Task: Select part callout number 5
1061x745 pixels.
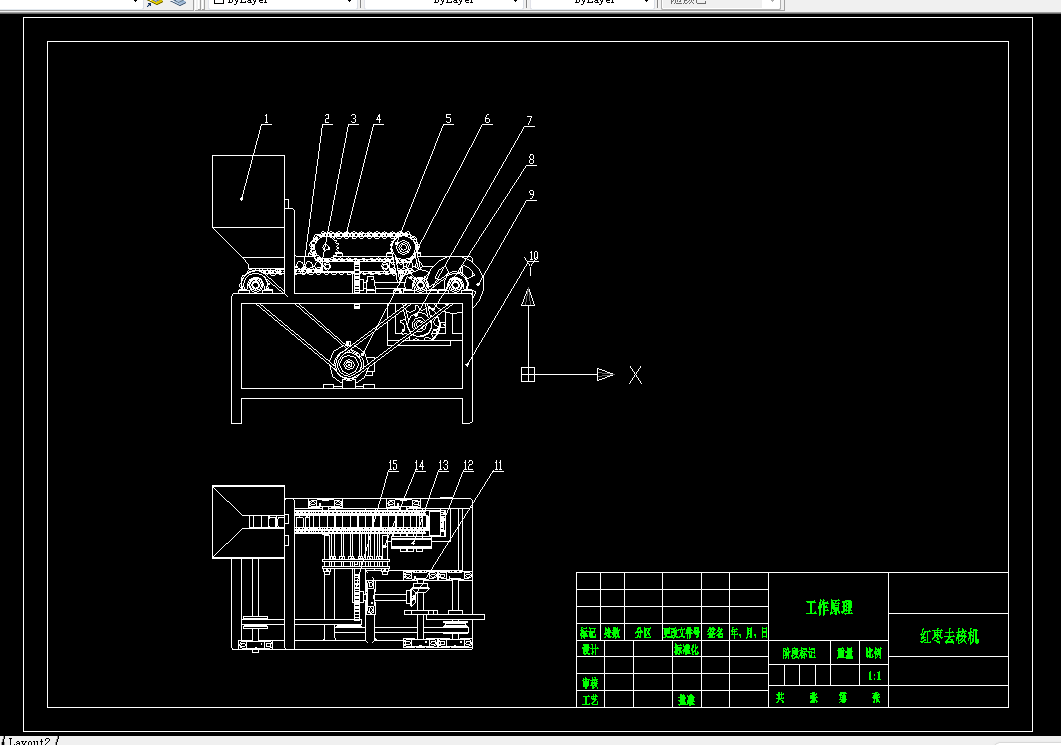Action: coord(448,119)
